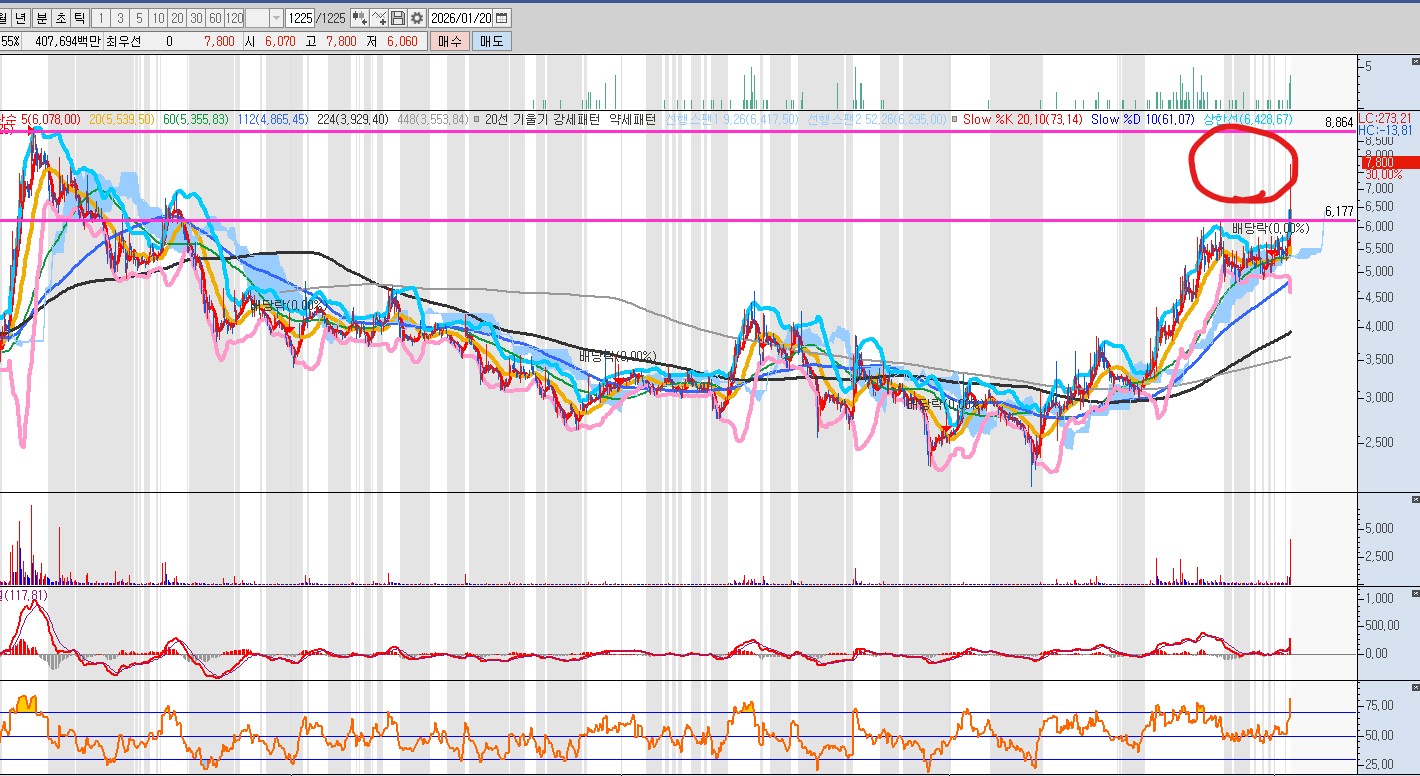
Task: Click the 매도 sell button
Action: coord(491,41)
